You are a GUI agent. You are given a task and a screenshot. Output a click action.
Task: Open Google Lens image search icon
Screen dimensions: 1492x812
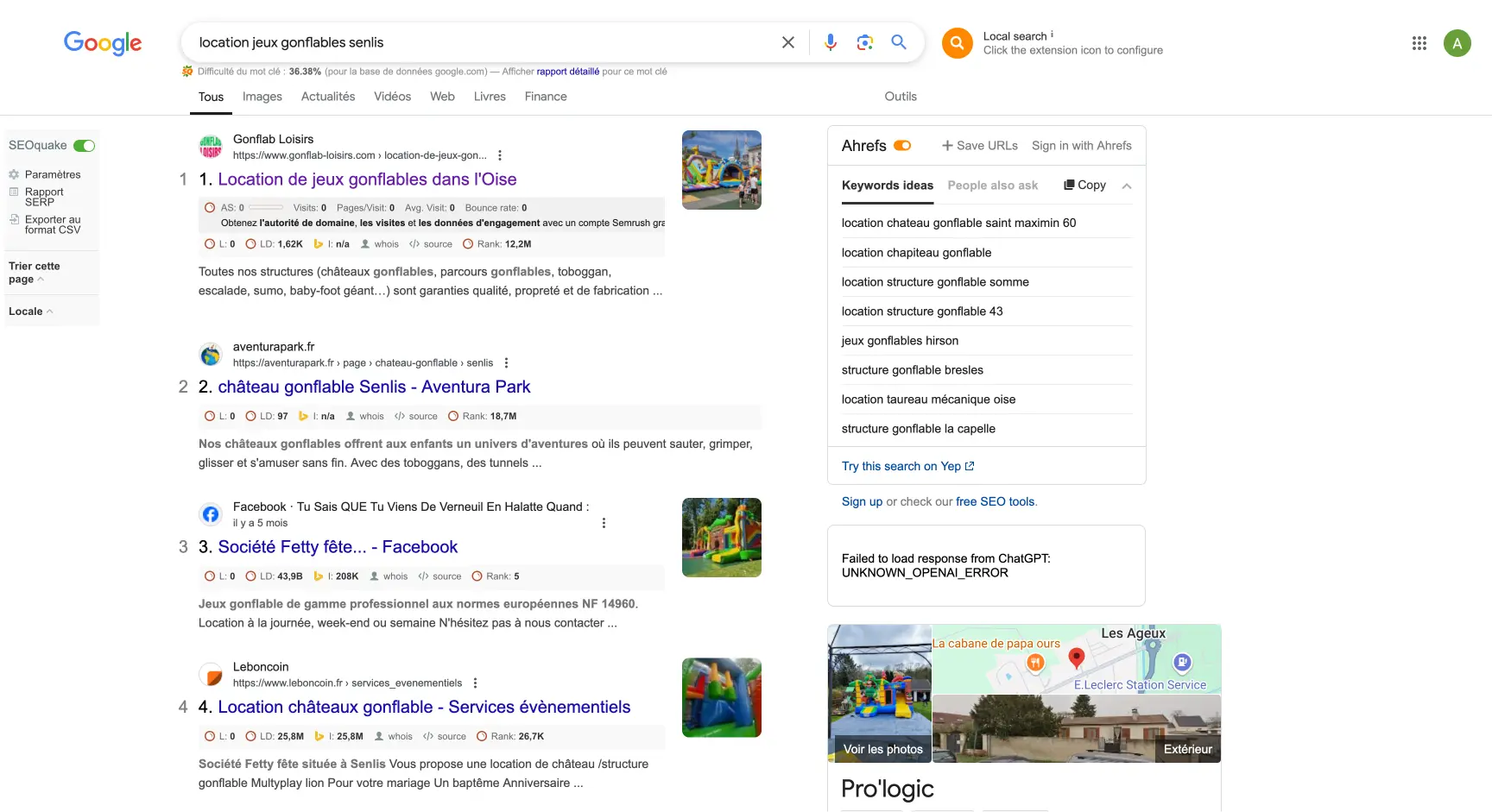click(x=864, y=42)
